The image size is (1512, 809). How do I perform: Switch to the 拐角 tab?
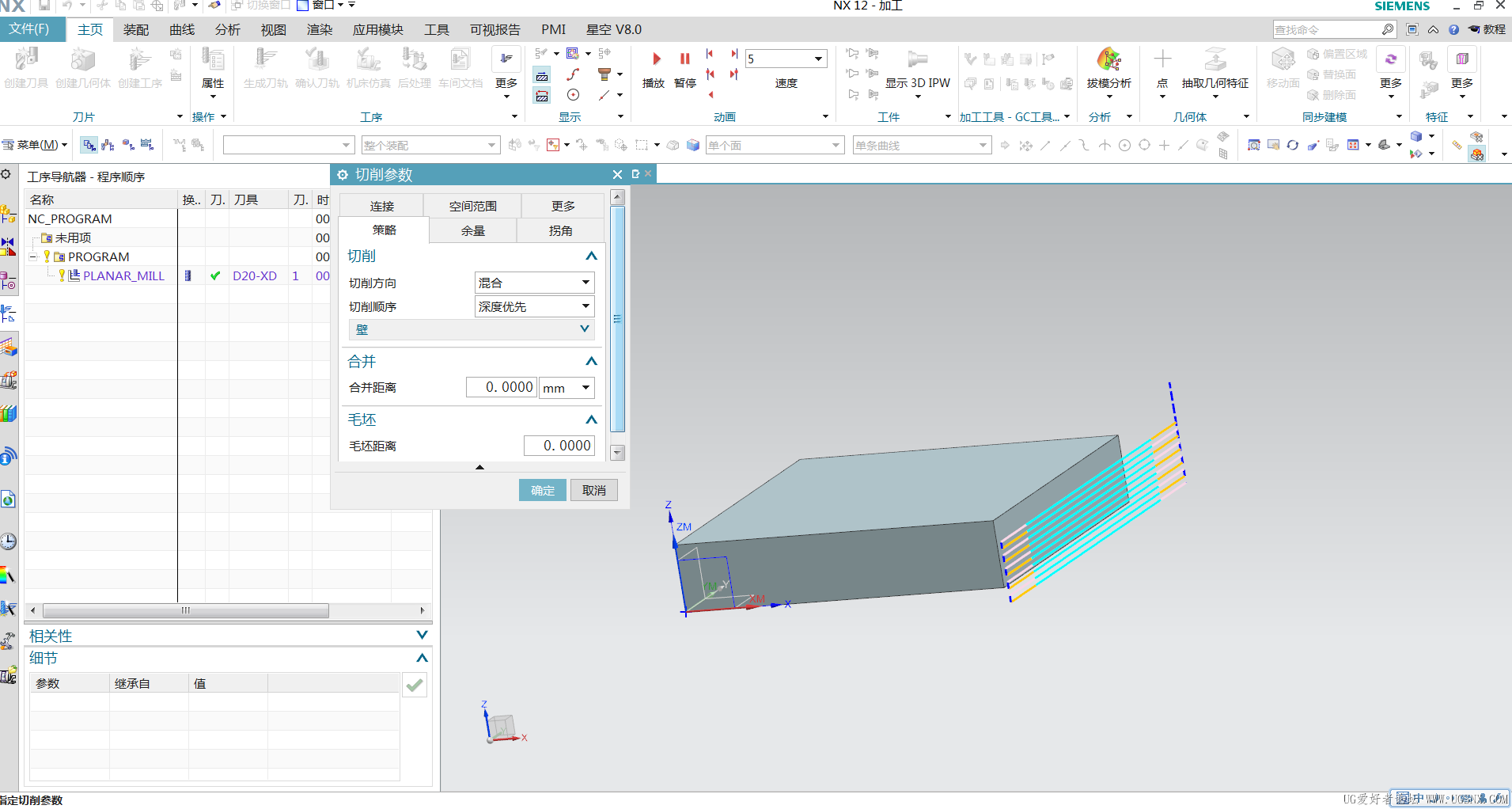560,230
